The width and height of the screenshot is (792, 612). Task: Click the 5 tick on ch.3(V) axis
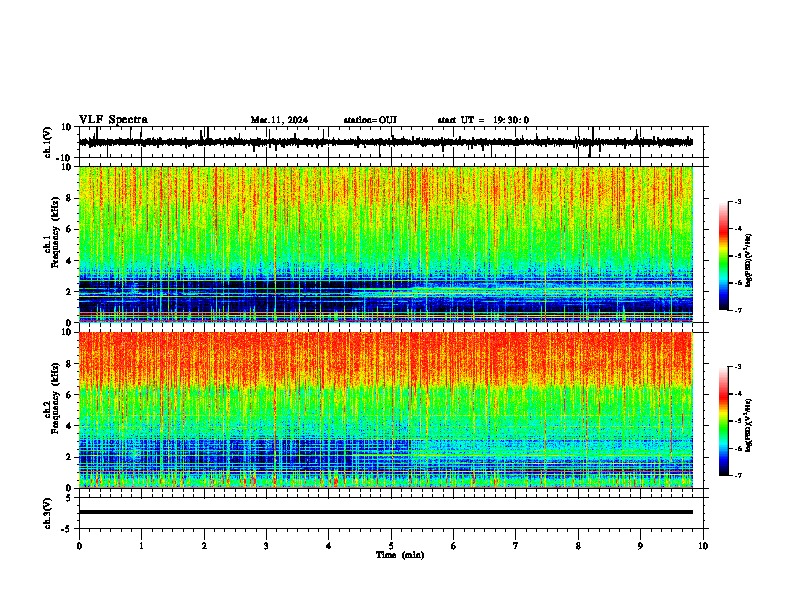[69, 497]
